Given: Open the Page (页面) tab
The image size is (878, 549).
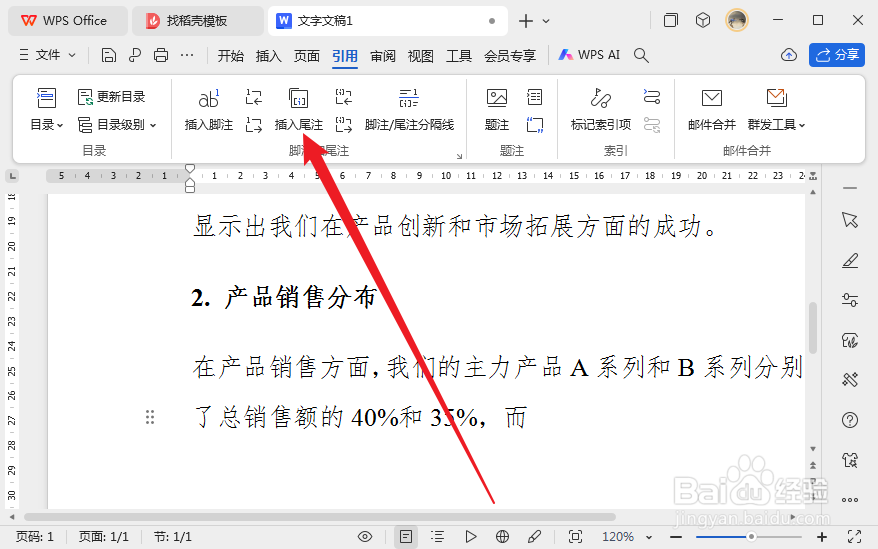Looking at the screenshot, I should tap(306, 55).
